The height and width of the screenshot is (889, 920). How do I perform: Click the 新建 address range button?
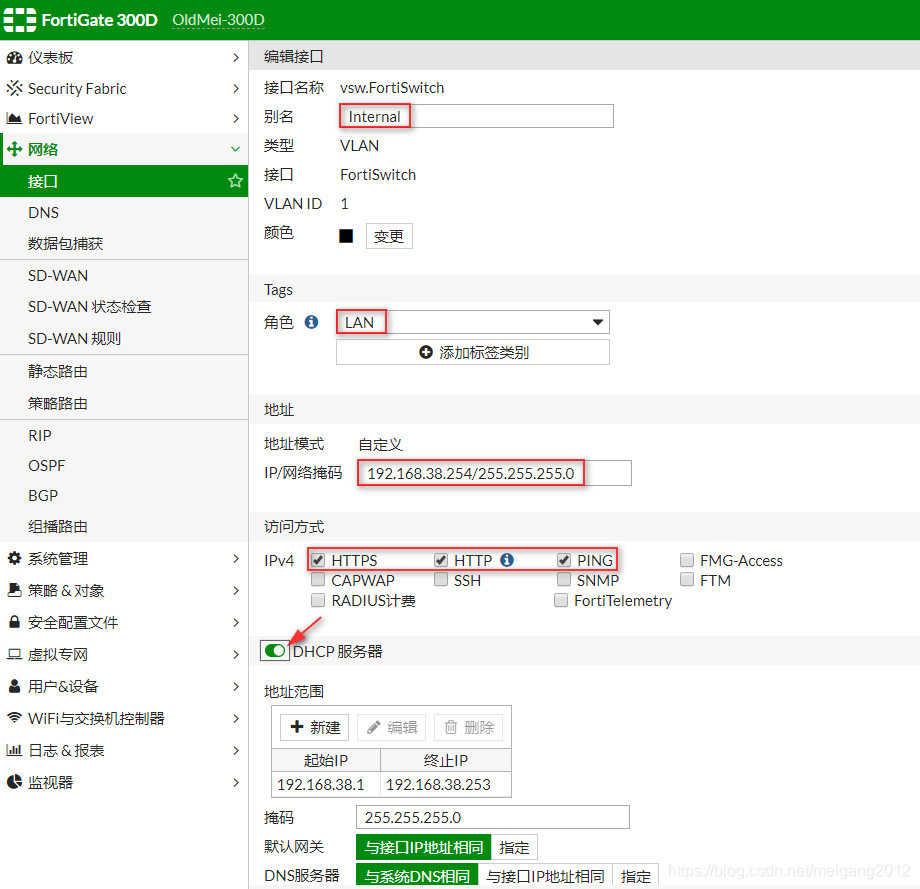[314, 727]
